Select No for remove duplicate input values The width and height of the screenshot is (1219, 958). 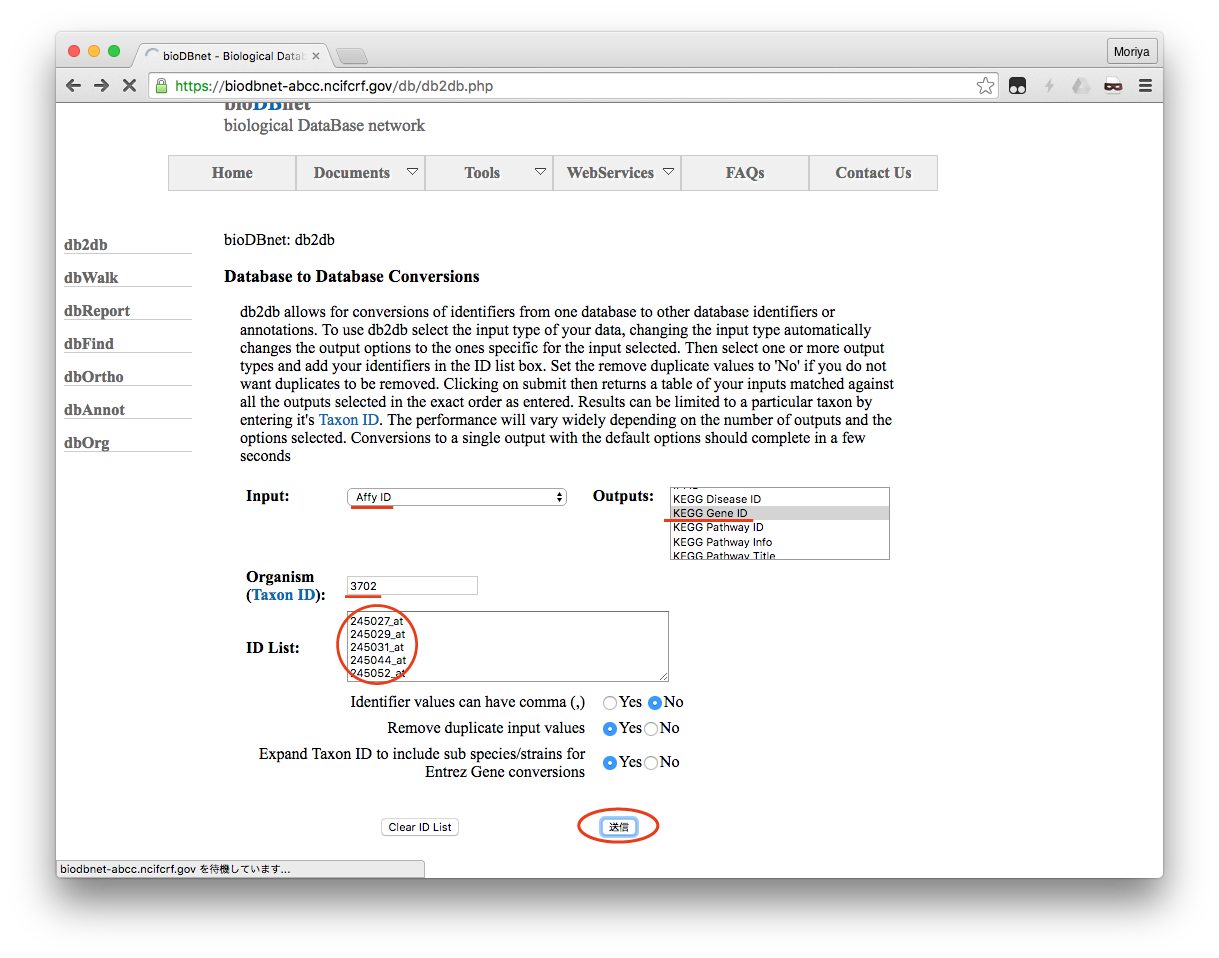point(651,729)
